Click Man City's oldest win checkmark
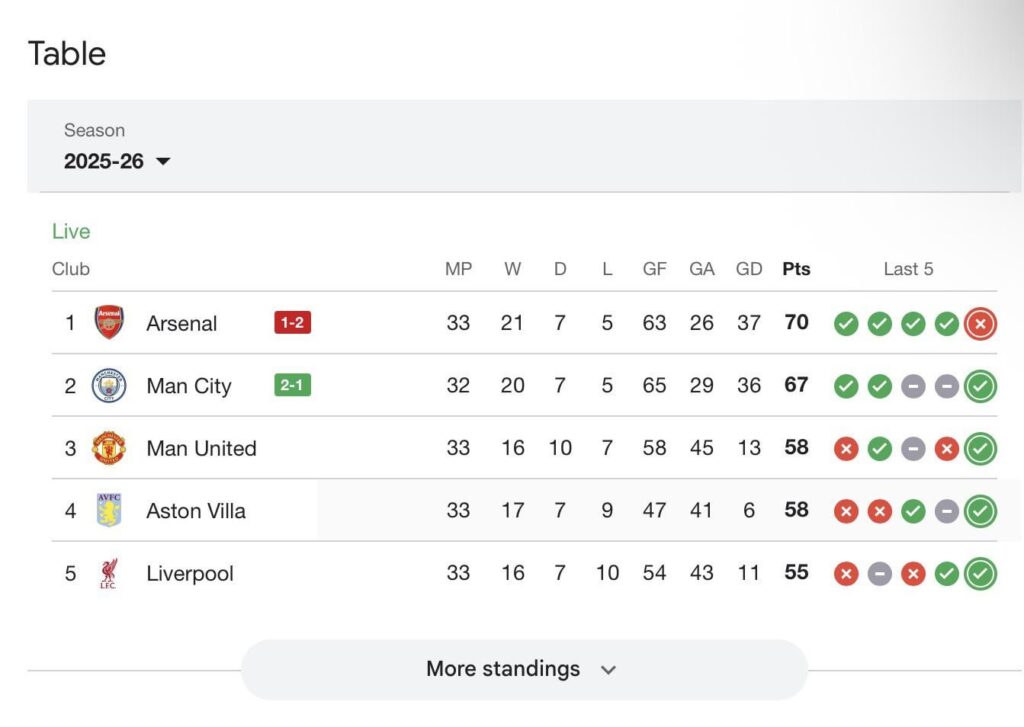The image size is (1024, 727). (x=845, y=386)
